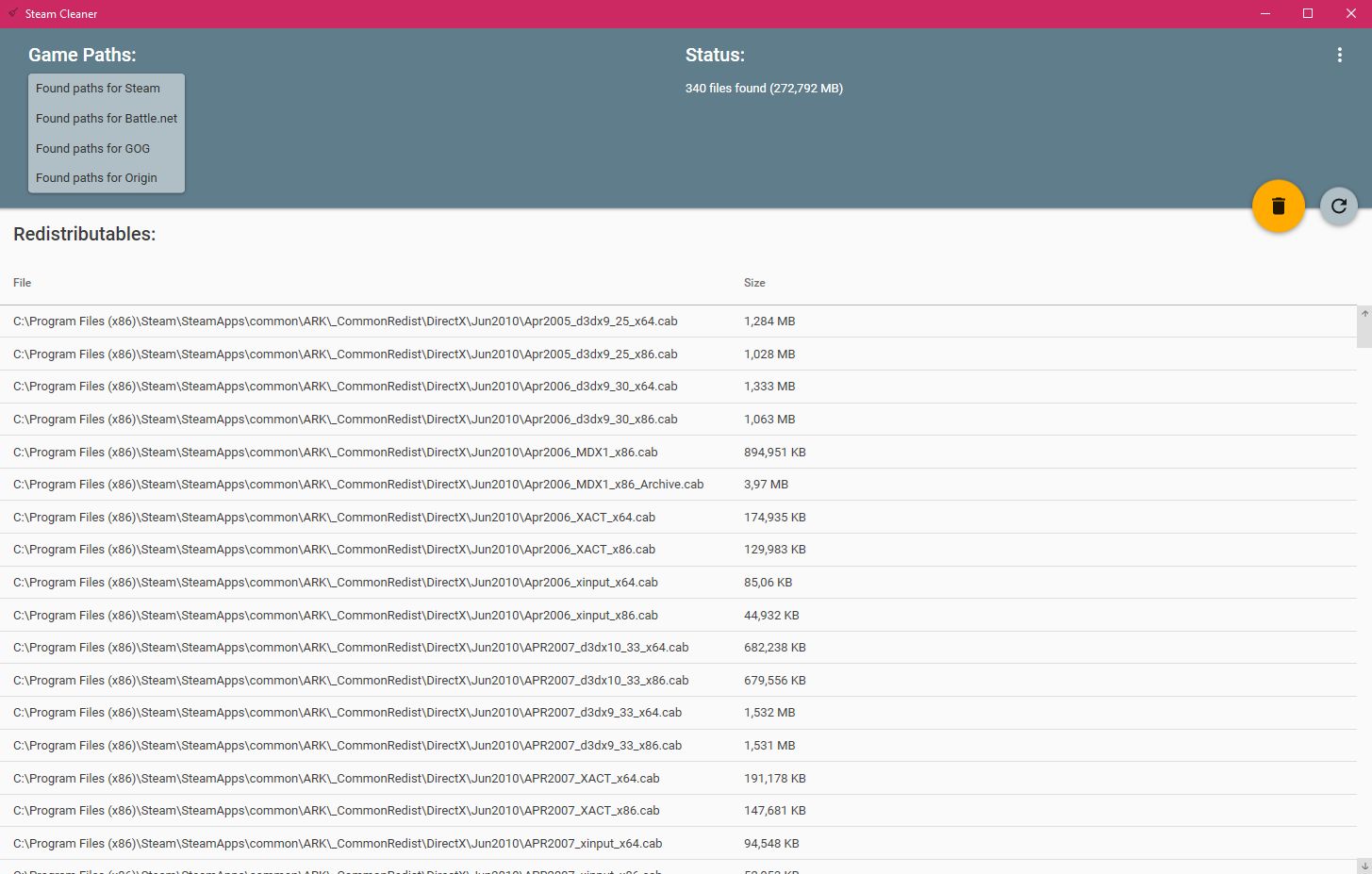Select the Apr2006_d3dx9_30_x86.cab file row
The image size is (1372, 874).
[x=678, y=420]
